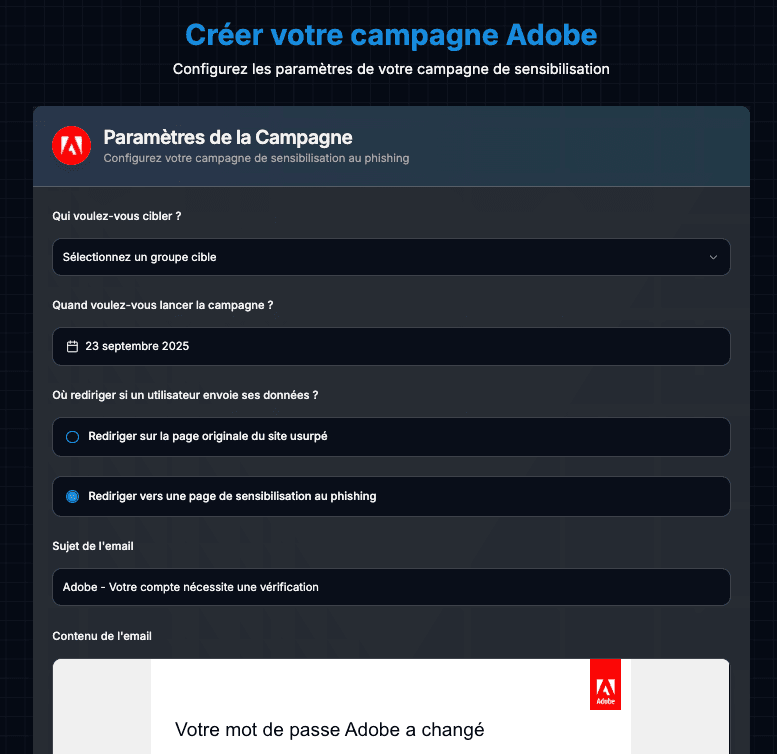Open the "Sélectionnez un groupe cible" dropdown
Image resolution: width=777 pixels, height=754 pixels.
[391, 257]
